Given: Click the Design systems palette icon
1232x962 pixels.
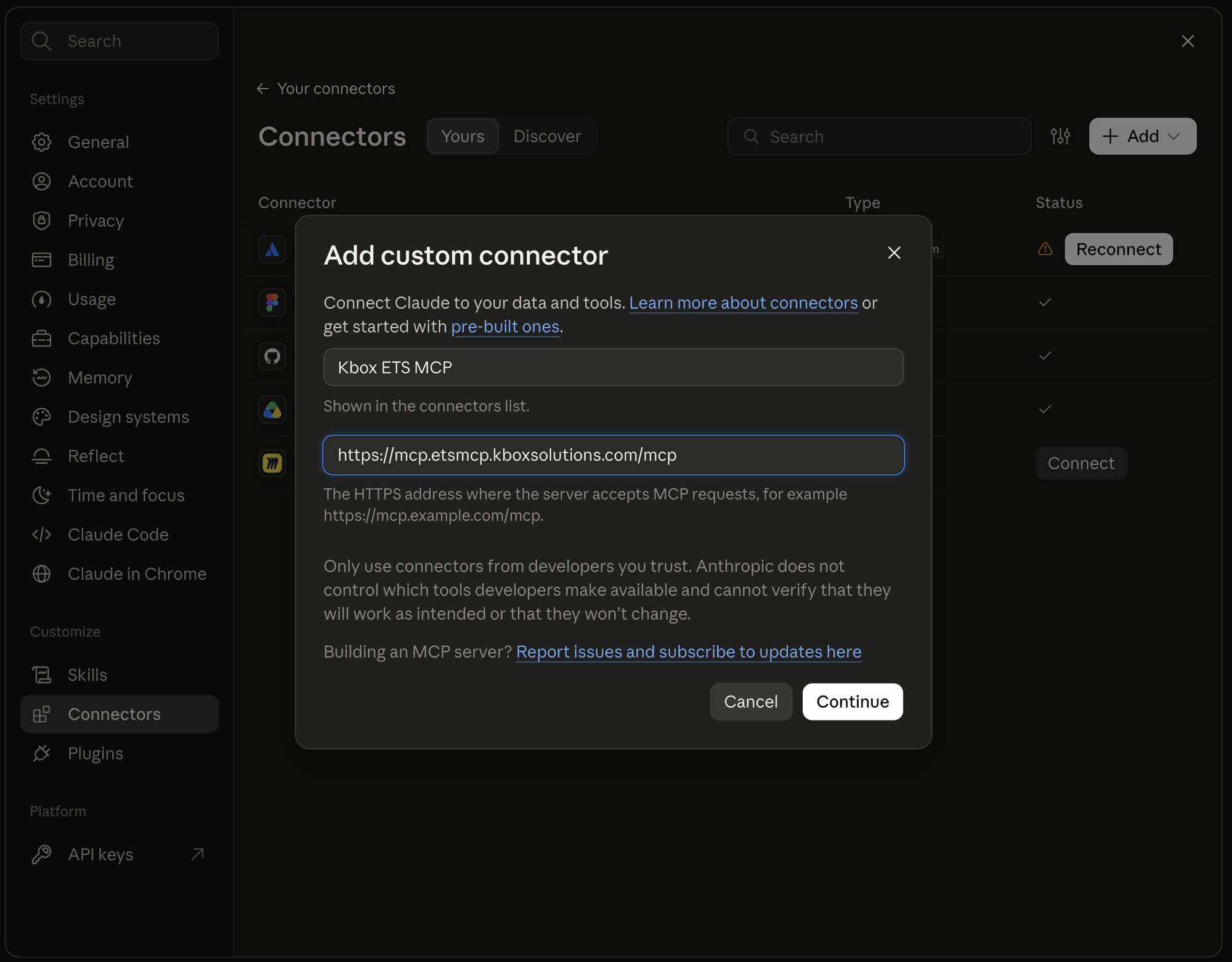Looking at the screenshot, I should 41,417.
